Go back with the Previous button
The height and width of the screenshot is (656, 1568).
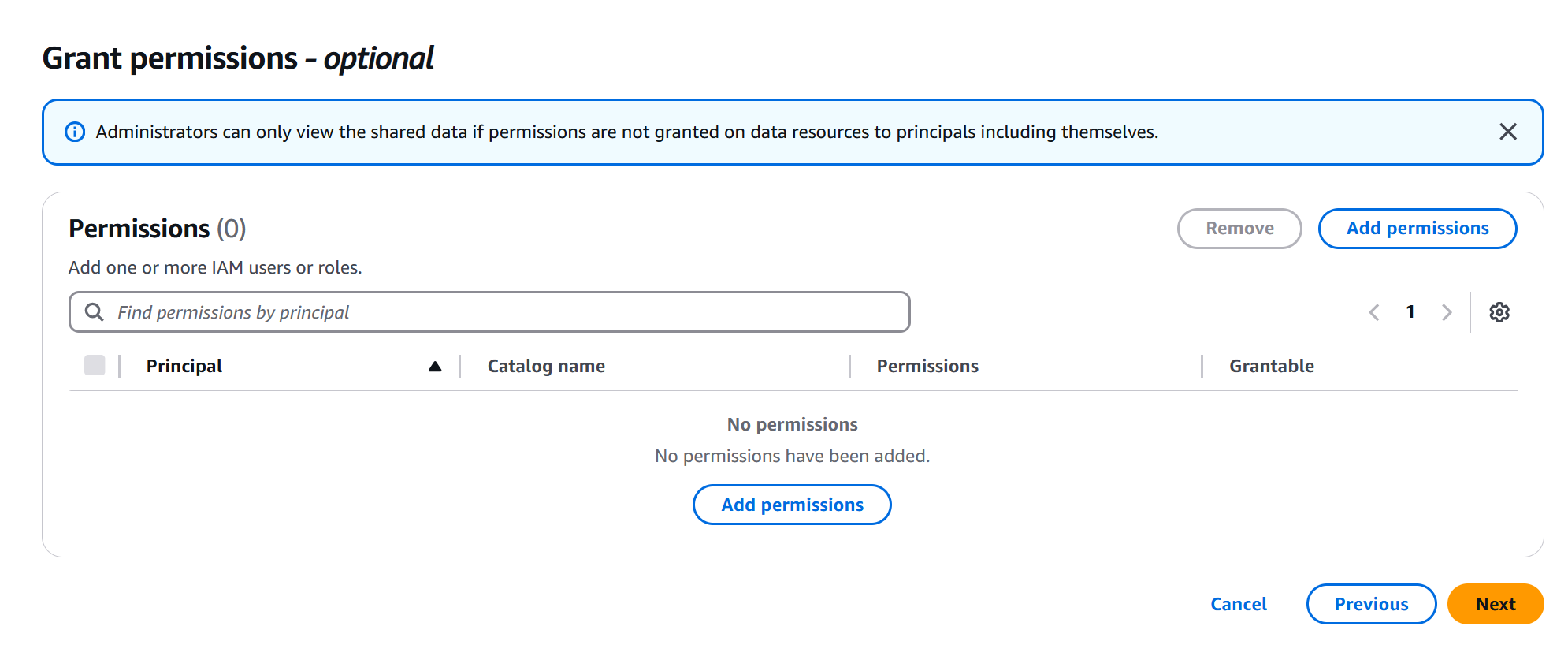click(1371, 604)
